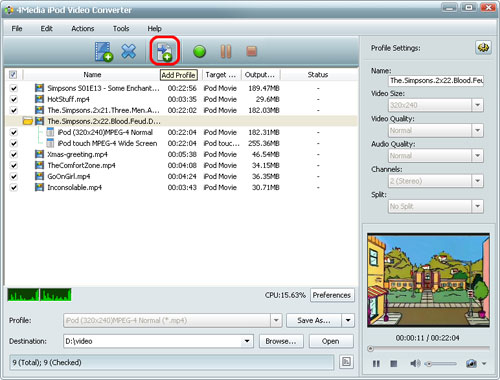Uncheck the GoOnGirl.mp4 checkbox
The width and height of the screenshot is (500, 380).
click(x=14, y=176)
